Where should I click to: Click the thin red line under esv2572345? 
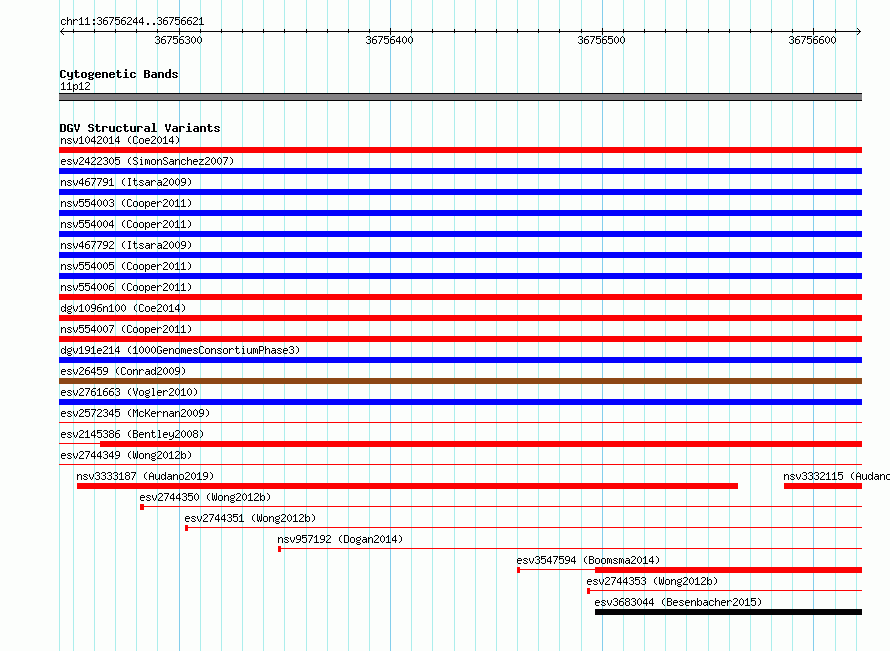click(460, 423)
